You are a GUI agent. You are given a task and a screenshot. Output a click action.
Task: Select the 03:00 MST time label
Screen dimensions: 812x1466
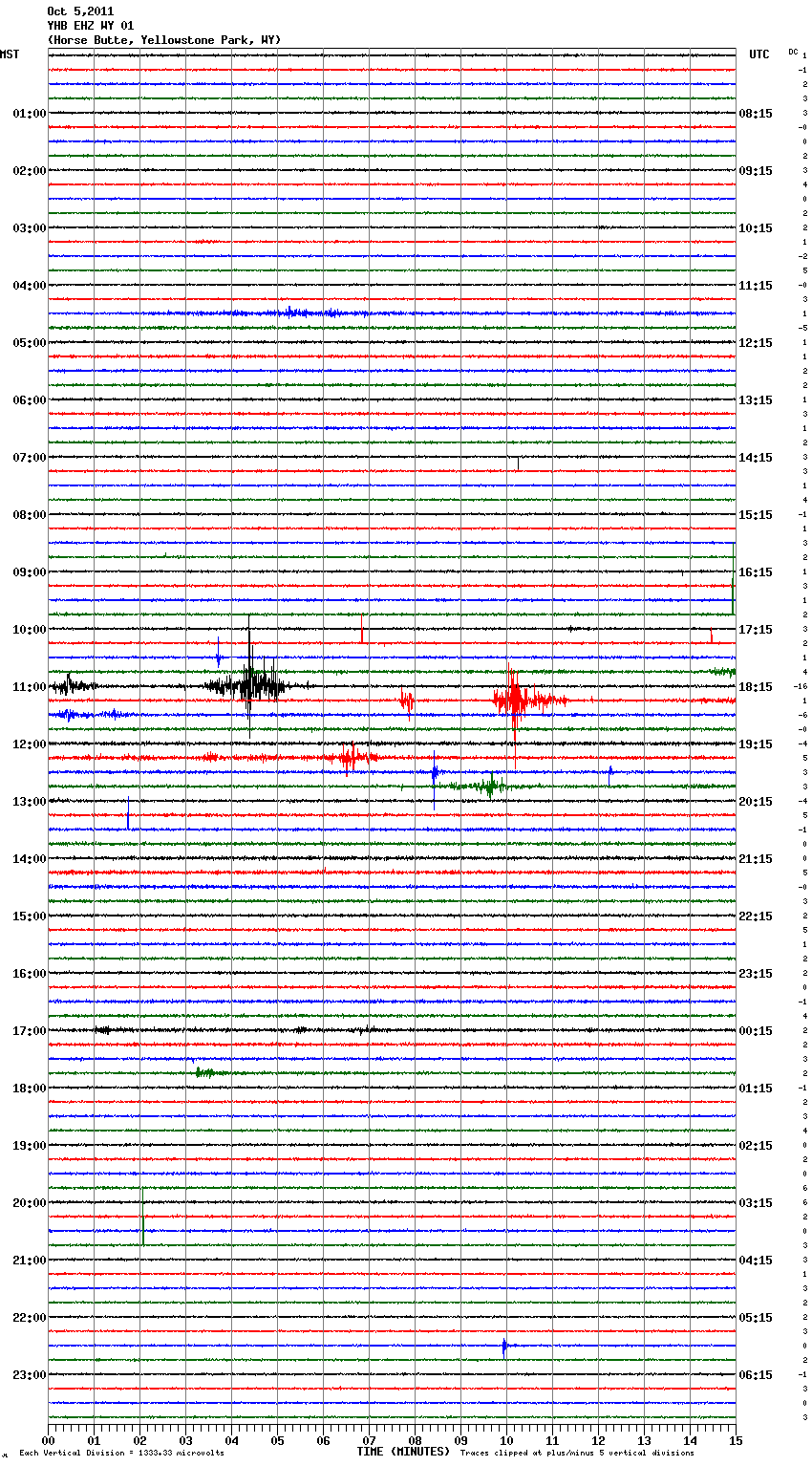(30, 228)
